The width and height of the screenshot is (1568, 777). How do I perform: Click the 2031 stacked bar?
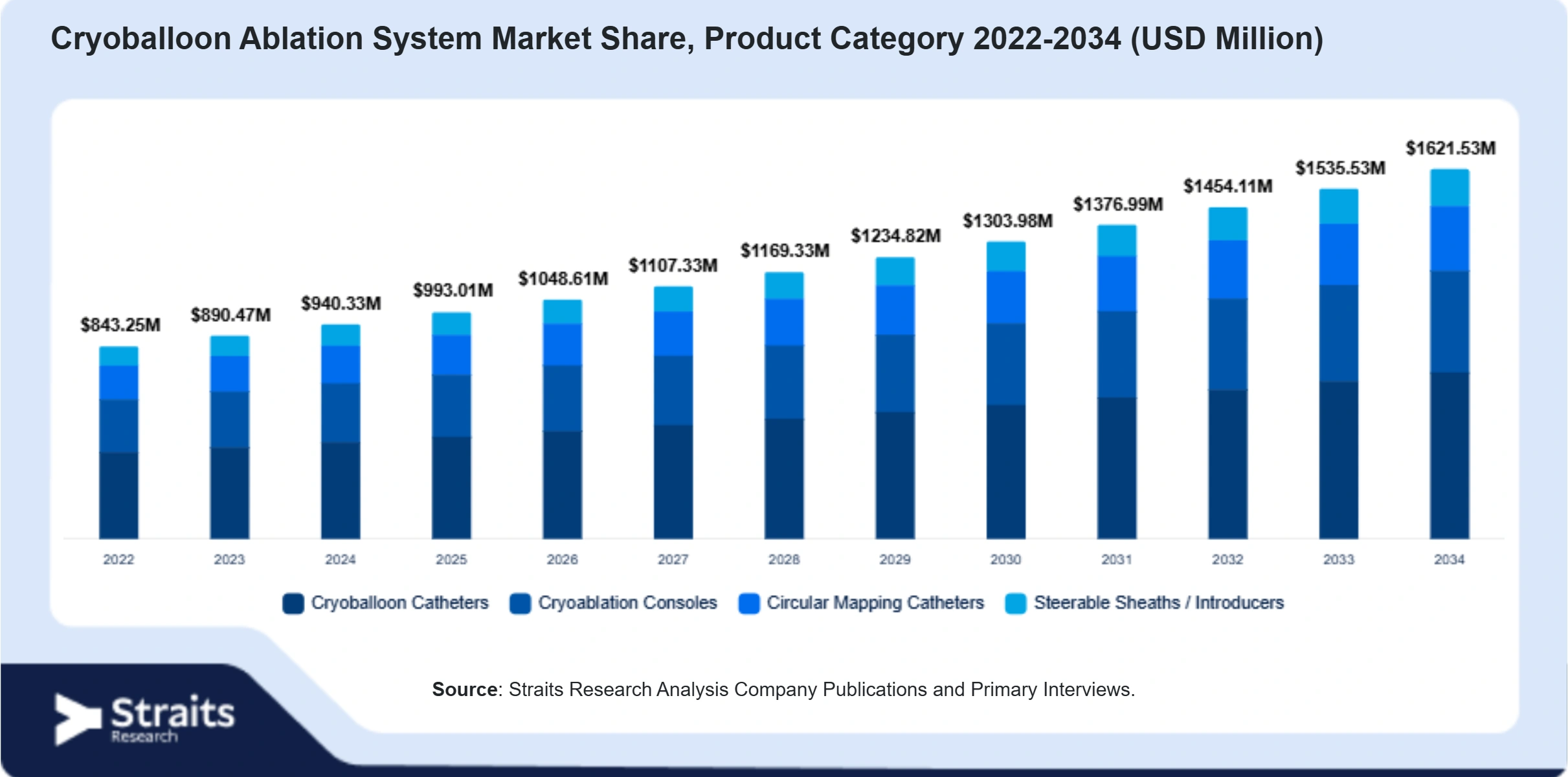tap(1117, 382)
